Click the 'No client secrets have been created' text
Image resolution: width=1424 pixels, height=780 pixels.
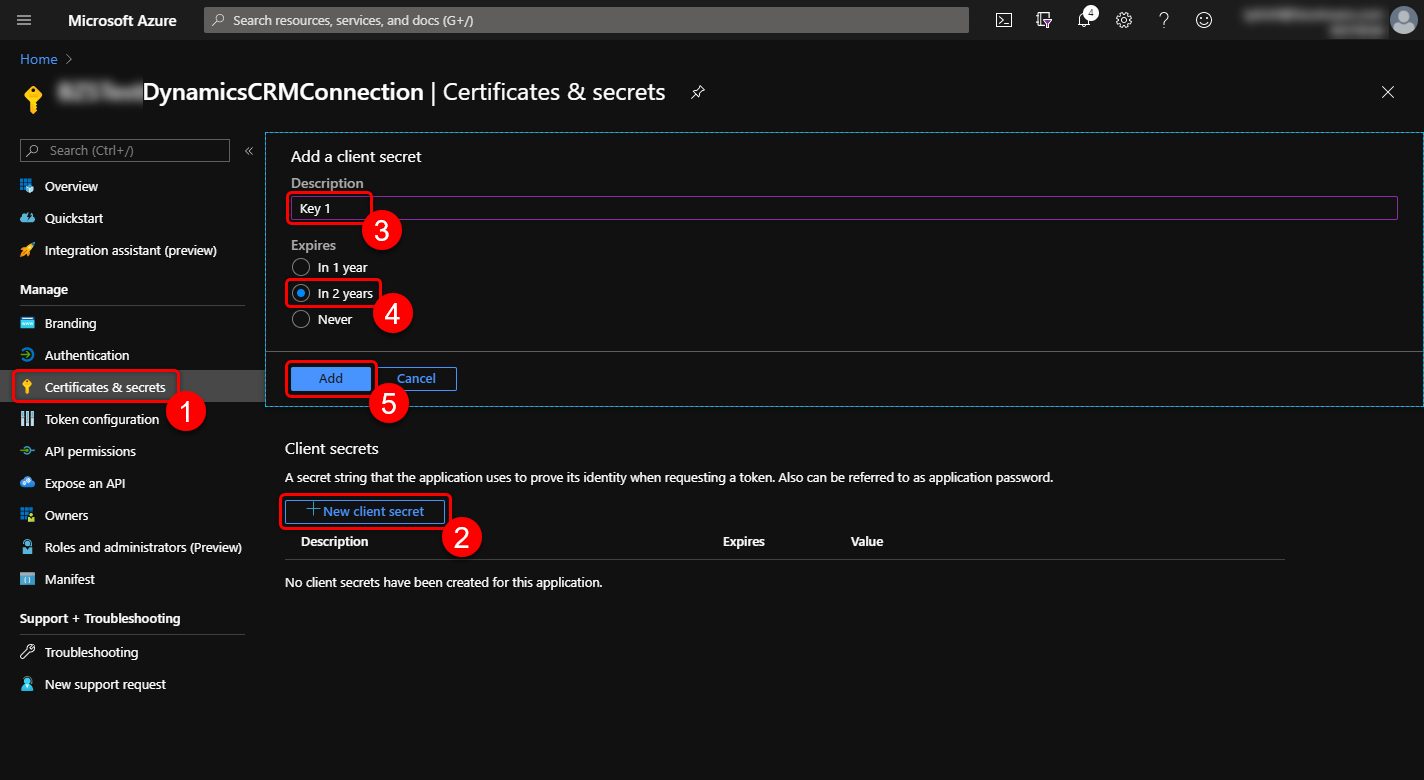click(444, 582)
